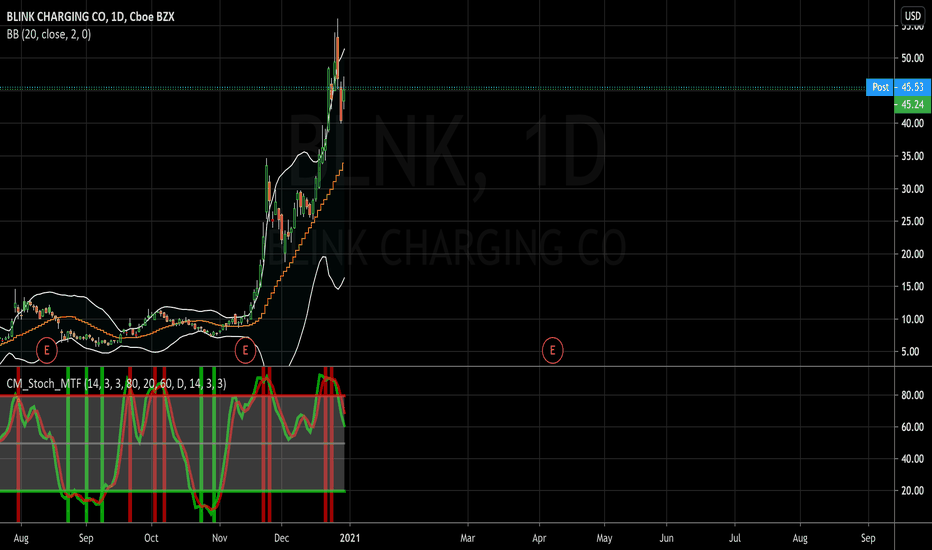Click the 2021 label on time axis

[350, 538]
